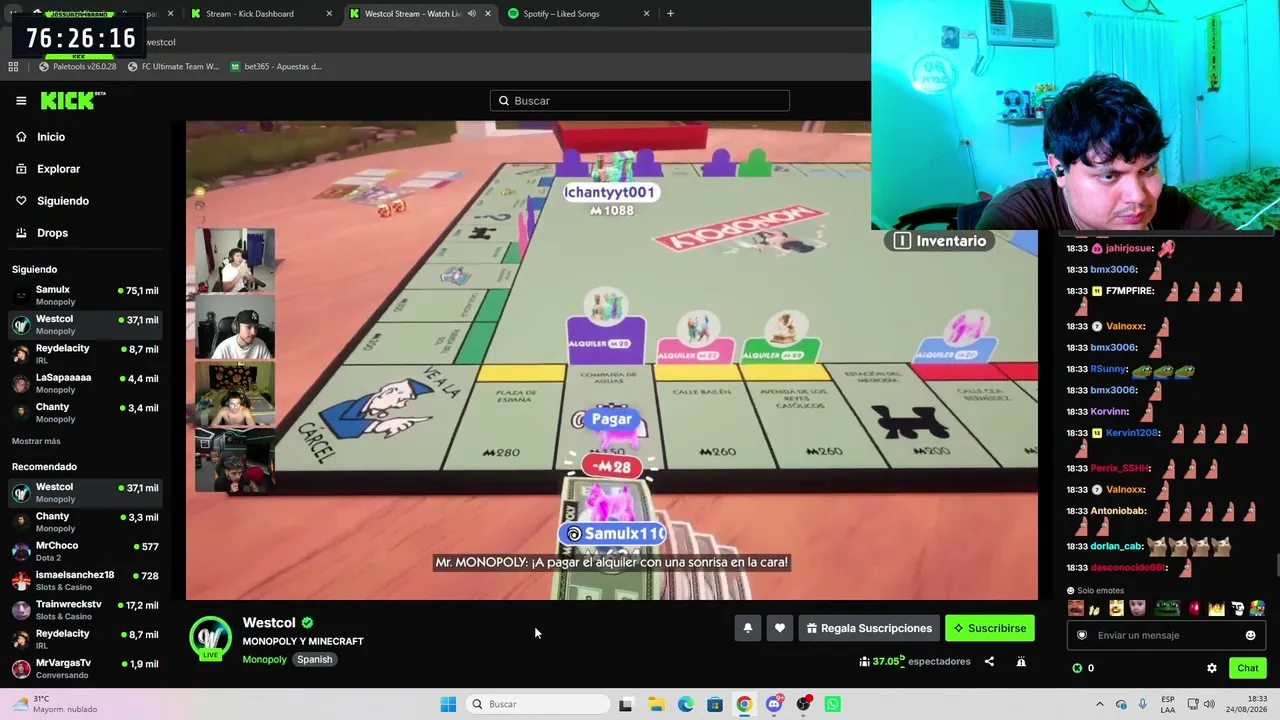Open bet365 bookmark
Screen dimensions: 1280x720
point(276,67)
